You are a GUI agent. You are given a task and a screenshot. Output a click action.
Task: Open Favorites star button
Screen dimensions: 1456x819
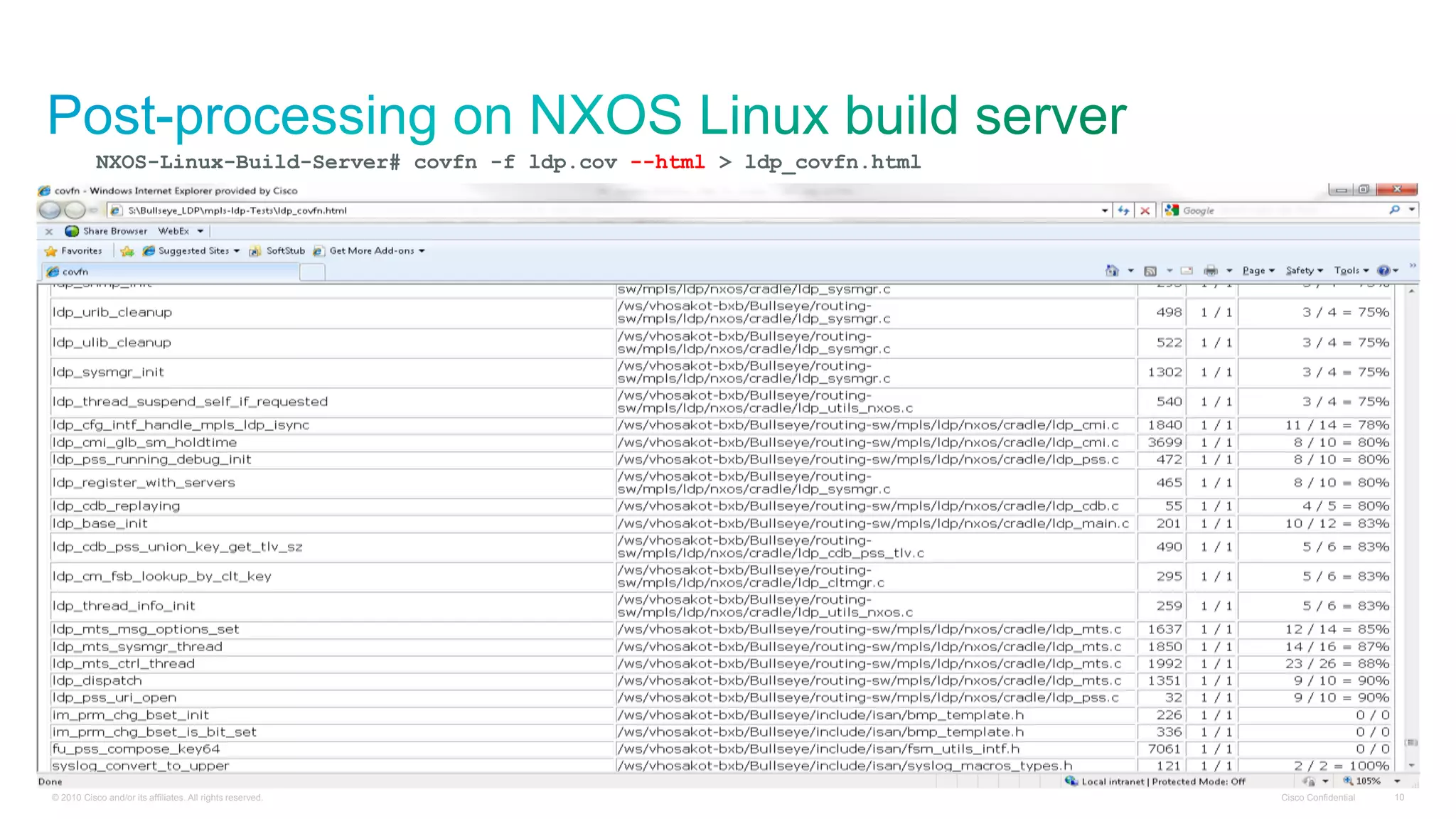pos(50,251)
